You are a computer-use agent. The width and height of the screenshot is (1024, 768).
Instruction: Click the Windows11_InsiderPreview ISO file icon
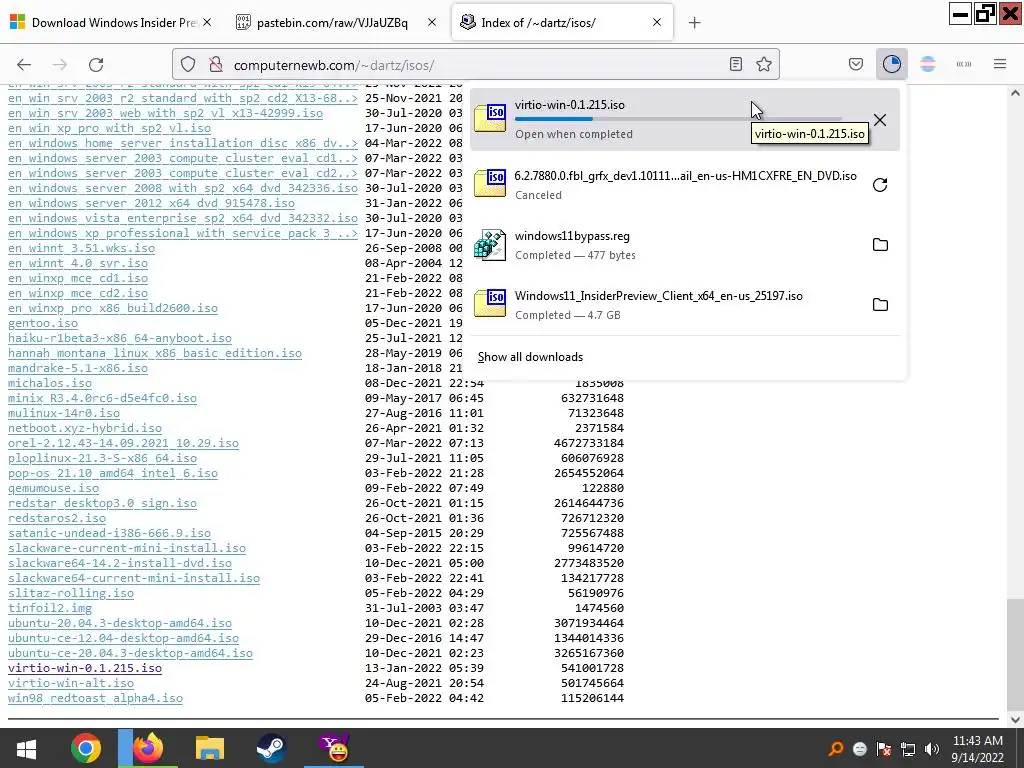490,304
